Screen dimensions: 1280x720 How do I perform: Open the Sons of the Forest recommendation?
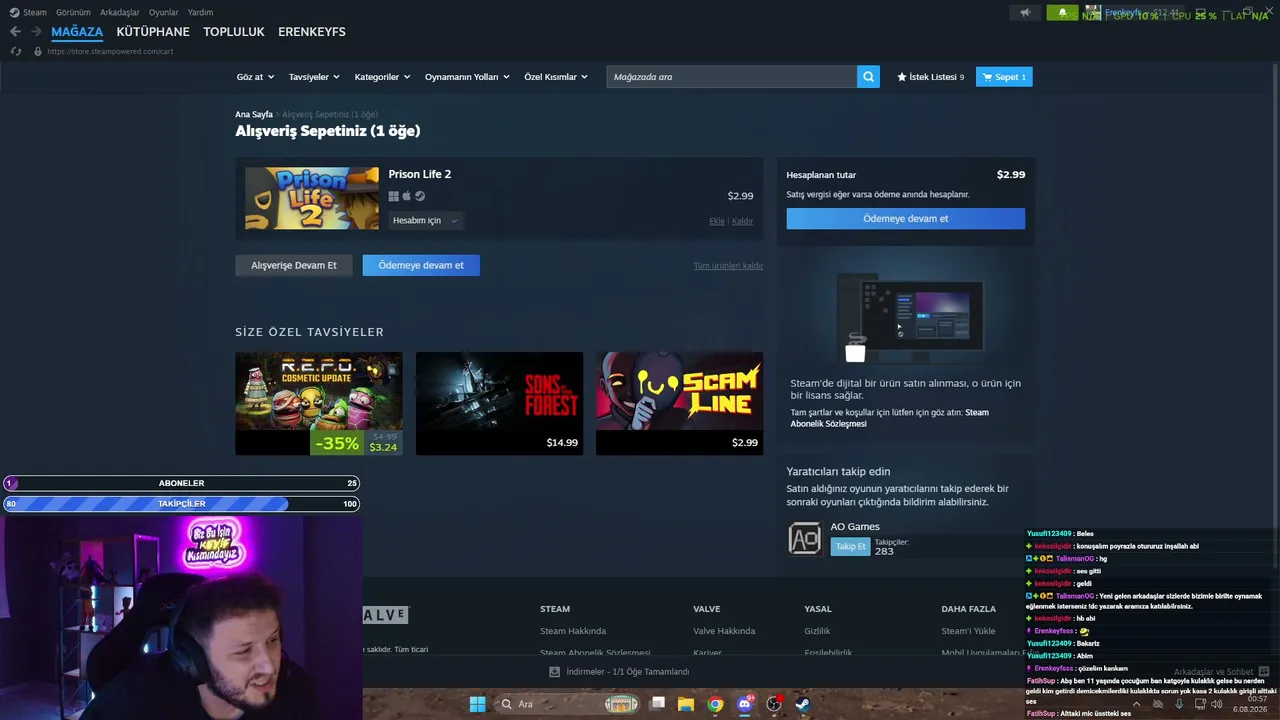click(499, 403)
